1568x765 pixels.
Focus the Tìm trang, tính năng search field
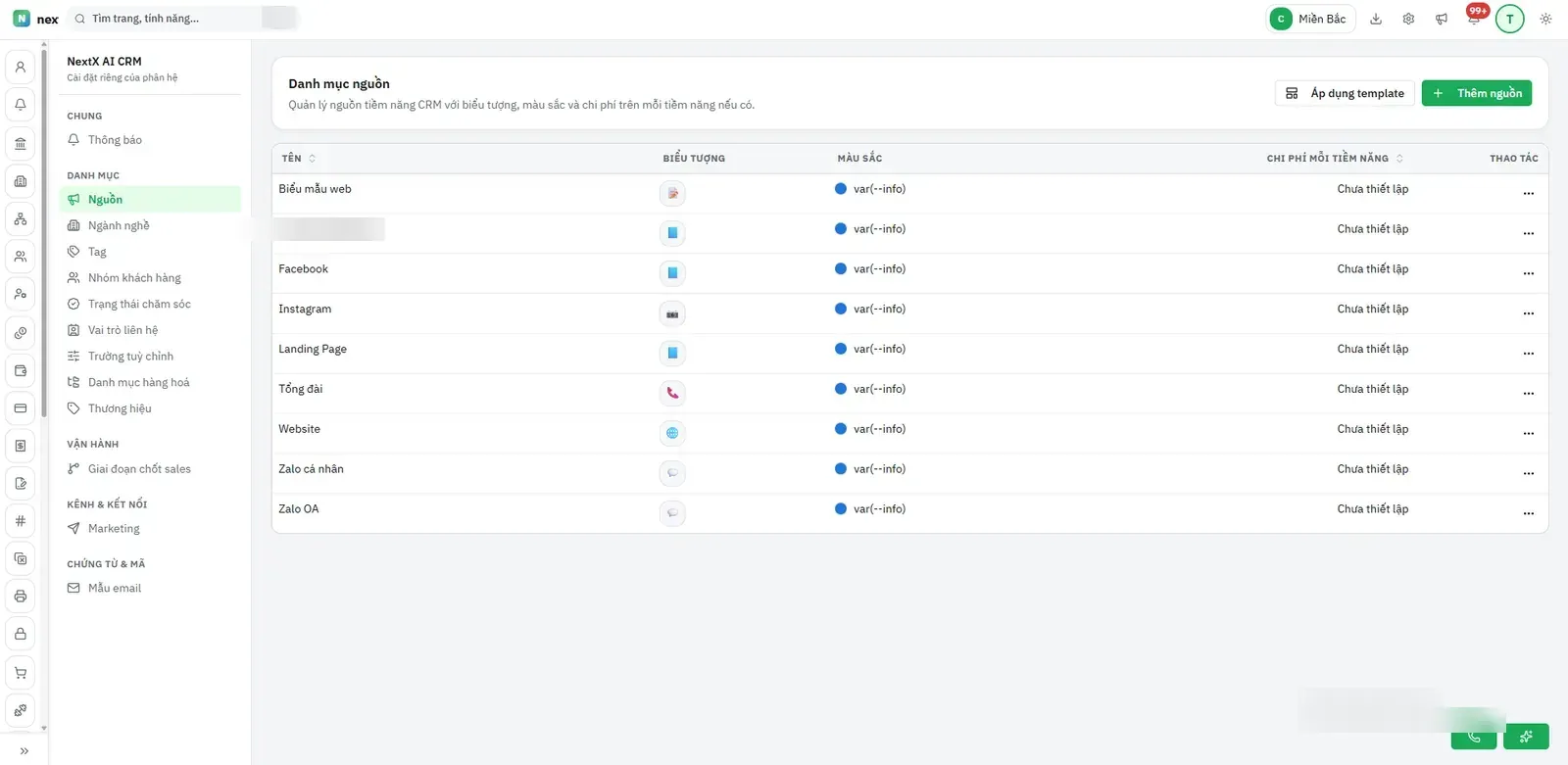183,19
